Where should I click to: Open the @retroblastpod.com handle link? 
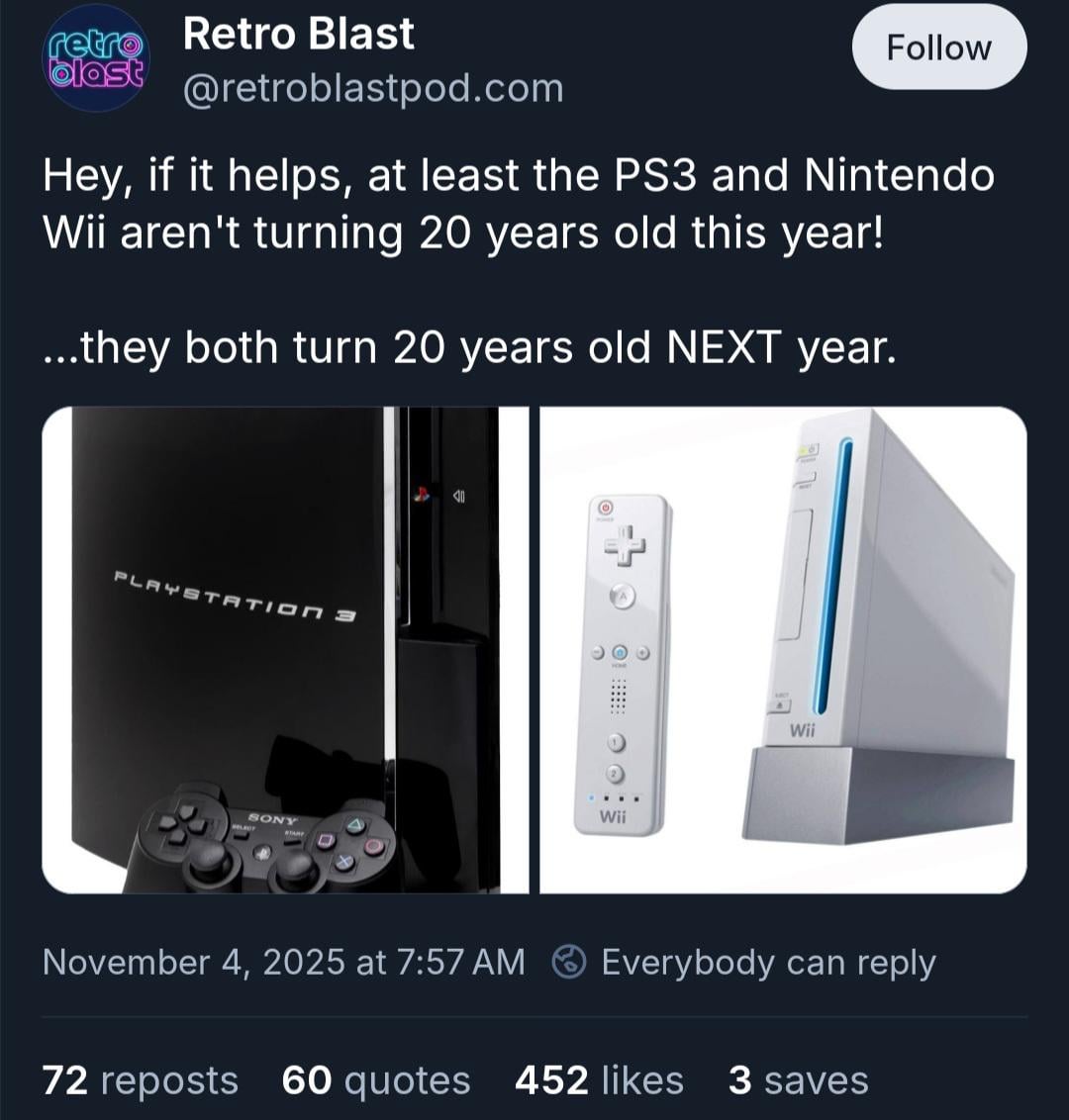(372, 89)
